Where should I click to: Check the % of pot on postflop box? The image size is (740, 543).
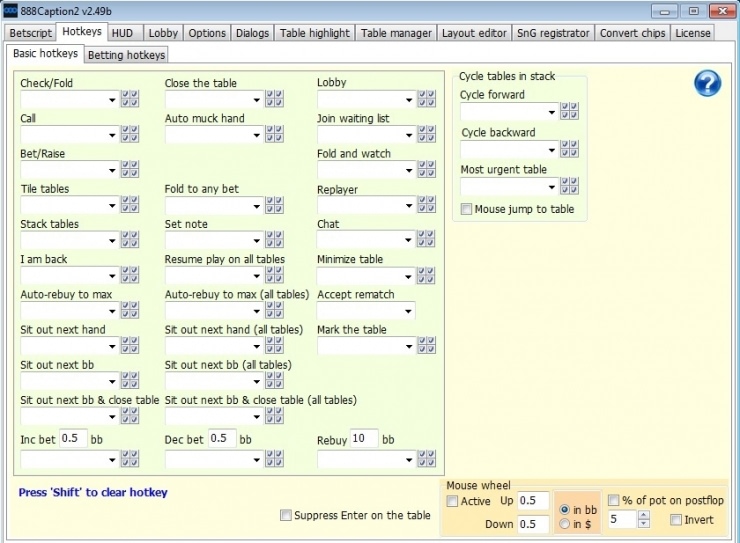tap(614, 500)
